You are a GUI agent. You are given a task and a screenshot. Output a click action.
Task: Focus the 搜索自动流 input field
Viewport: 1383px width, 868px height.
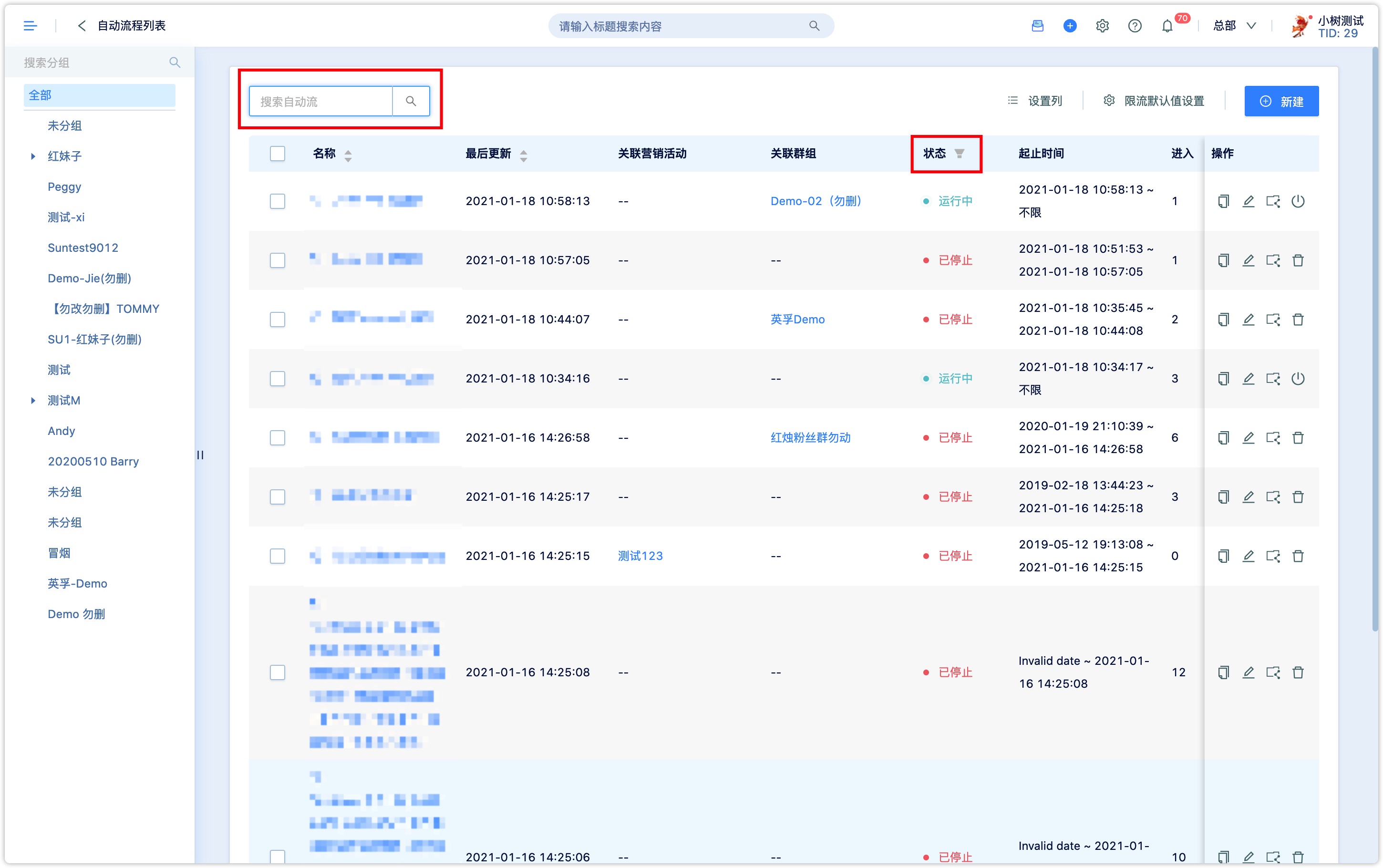(321, 101)
